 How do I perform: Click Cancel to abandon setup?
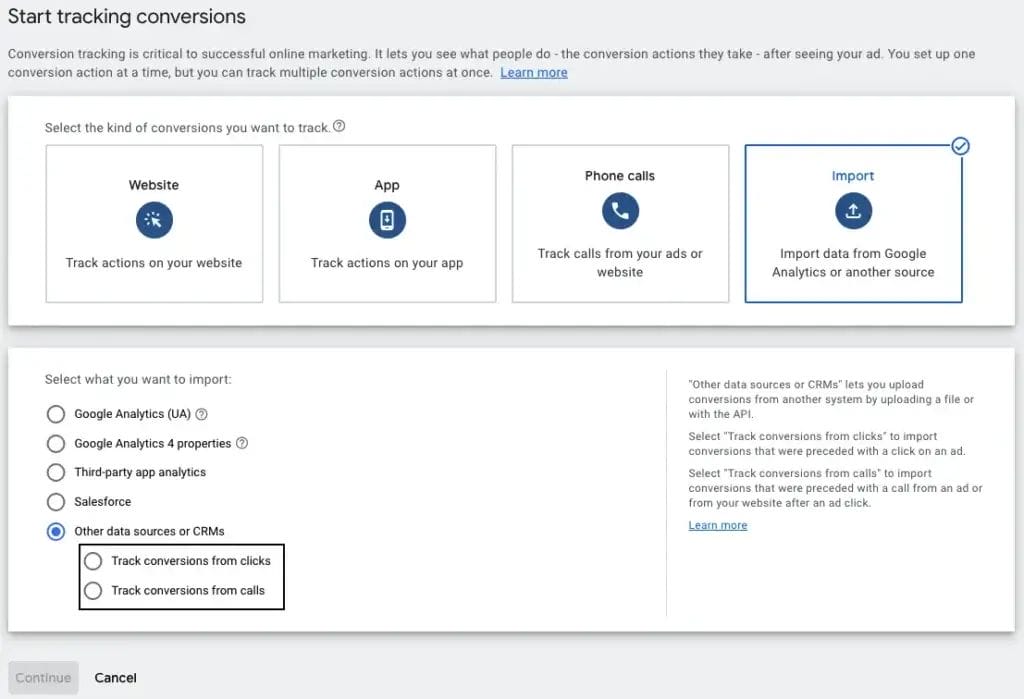pyautogui.click(x=115, y=677)
